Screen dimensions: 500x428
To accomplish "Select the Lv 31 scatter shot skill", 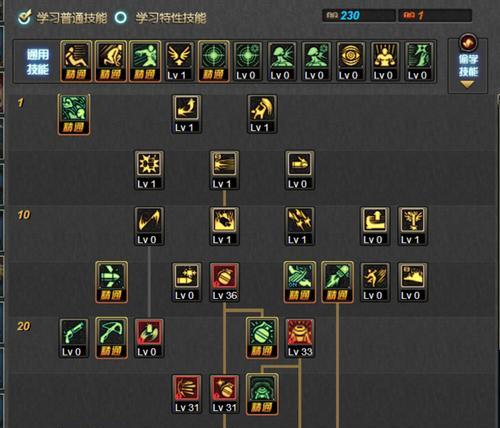I will (187, 394).
